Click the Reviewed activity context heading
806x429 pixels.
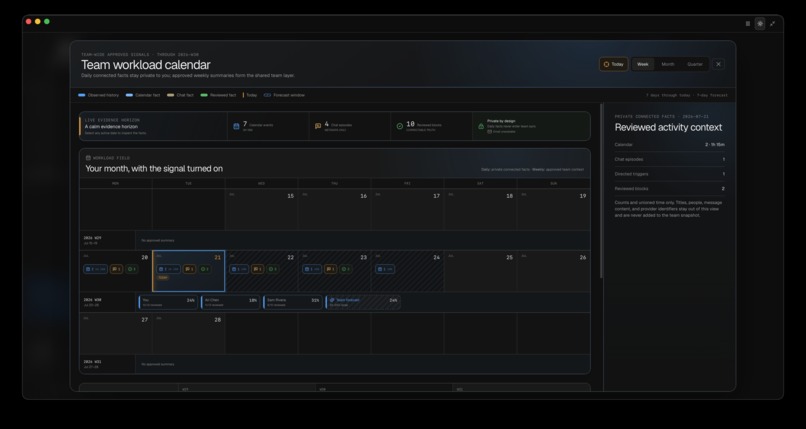[668, 127]
